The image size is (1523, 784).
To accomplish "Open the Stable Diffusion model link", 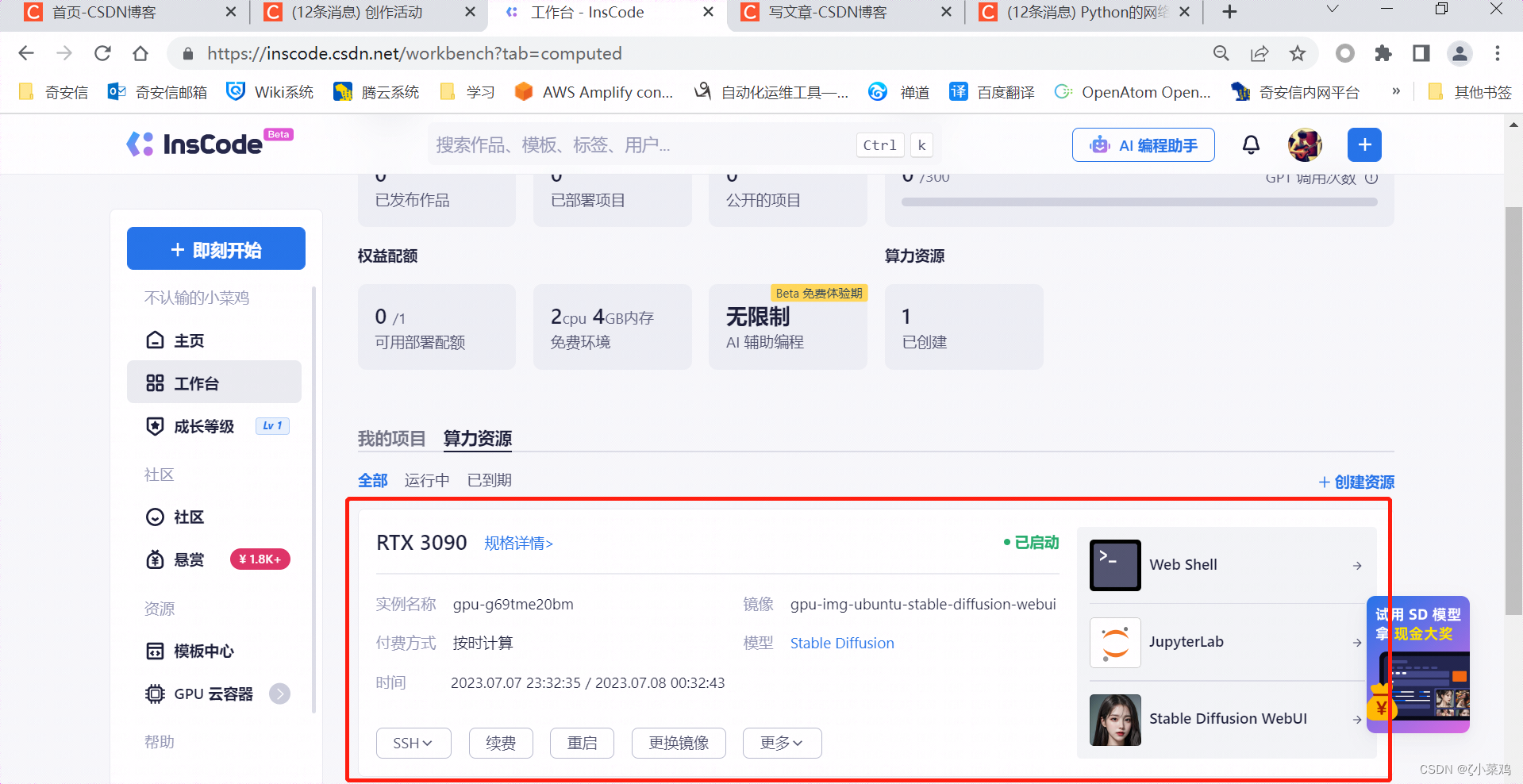I will coord(842,643).
